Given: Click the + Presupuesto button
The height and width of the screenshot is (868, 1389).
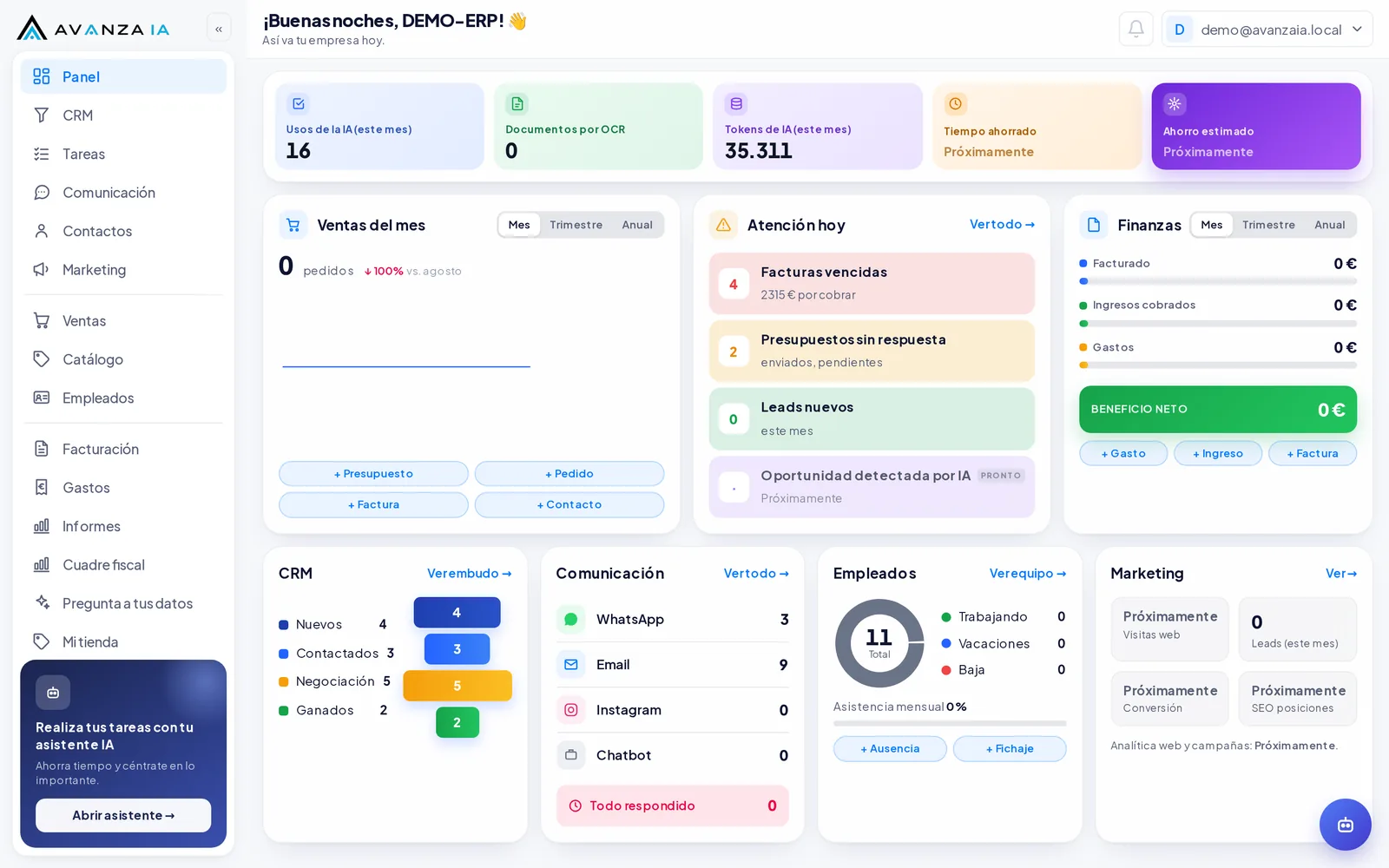Looking at the screenshot, I should (x=373, y=474).
